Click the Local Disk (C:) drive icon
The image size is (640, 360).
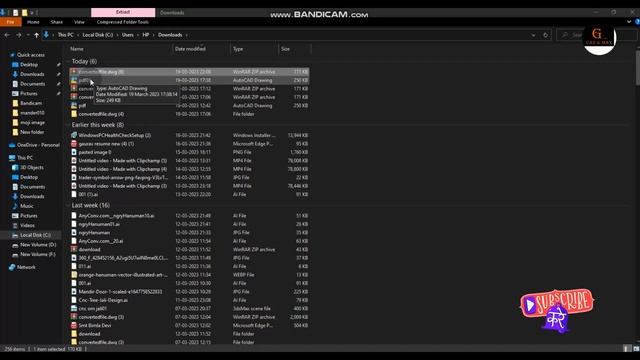point(15,235)
